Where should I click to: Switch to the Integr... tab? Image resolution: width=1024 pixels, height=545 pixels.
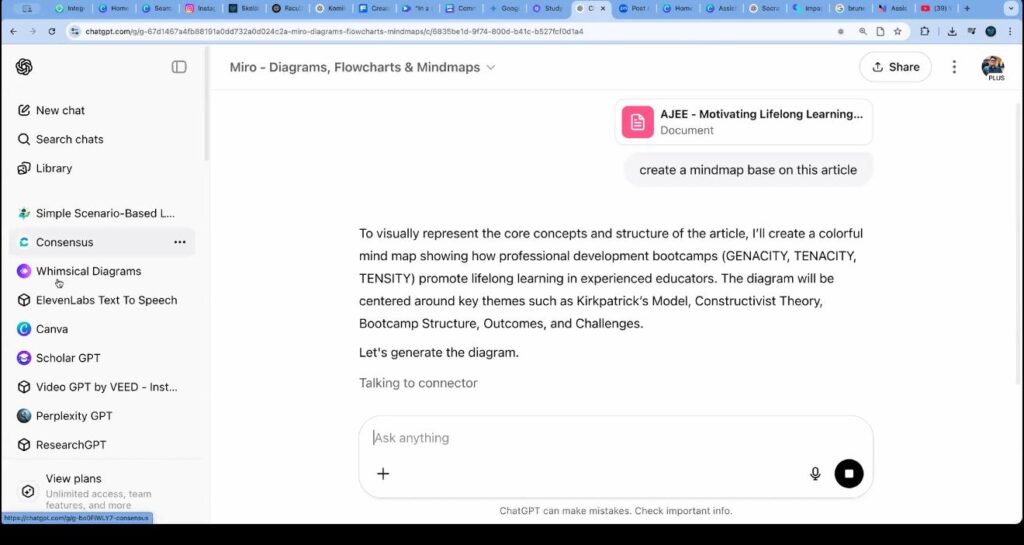coord(69,8)
